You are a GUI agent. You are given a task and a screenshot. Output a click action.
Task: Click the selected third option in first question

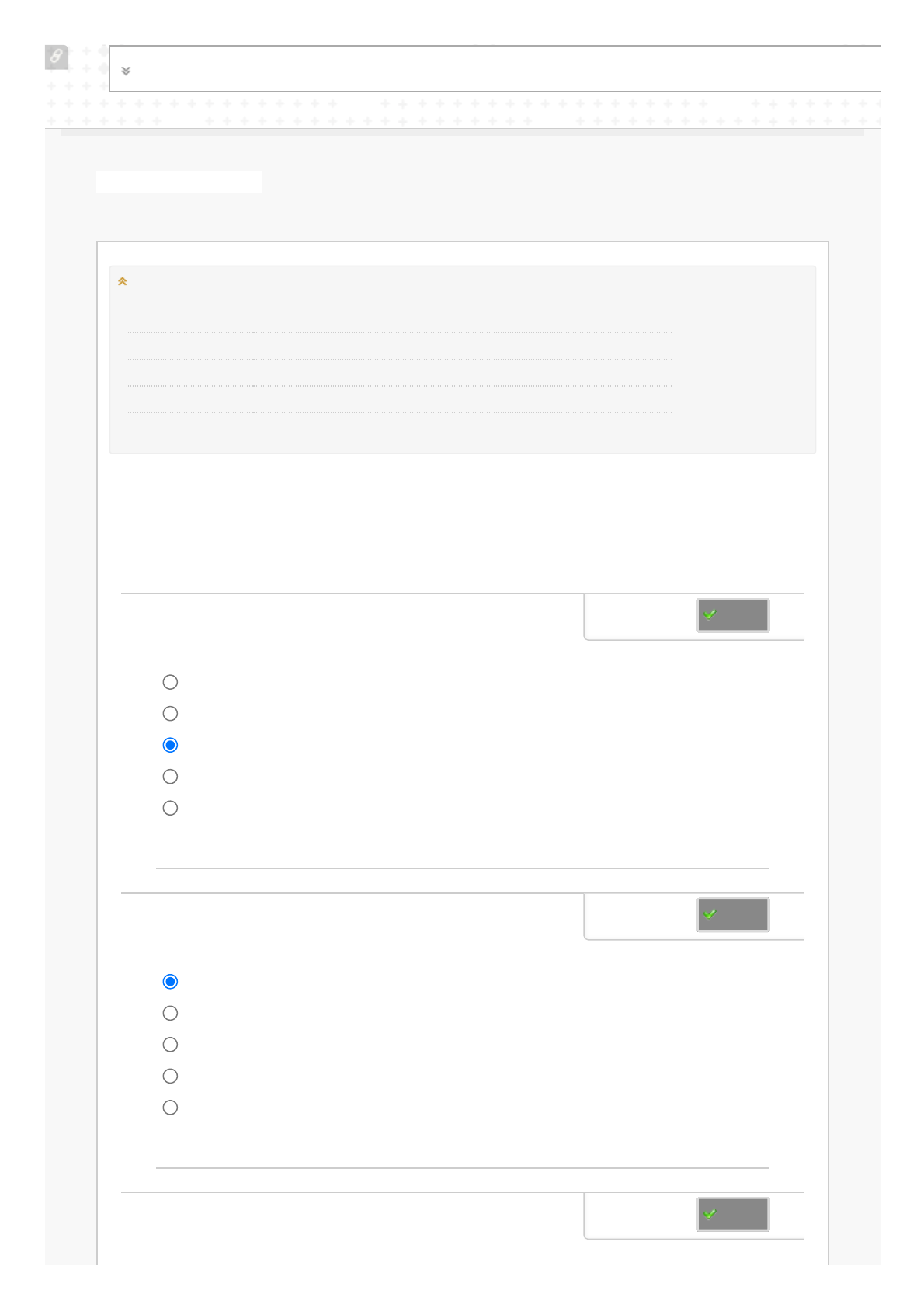pos(170,745)
